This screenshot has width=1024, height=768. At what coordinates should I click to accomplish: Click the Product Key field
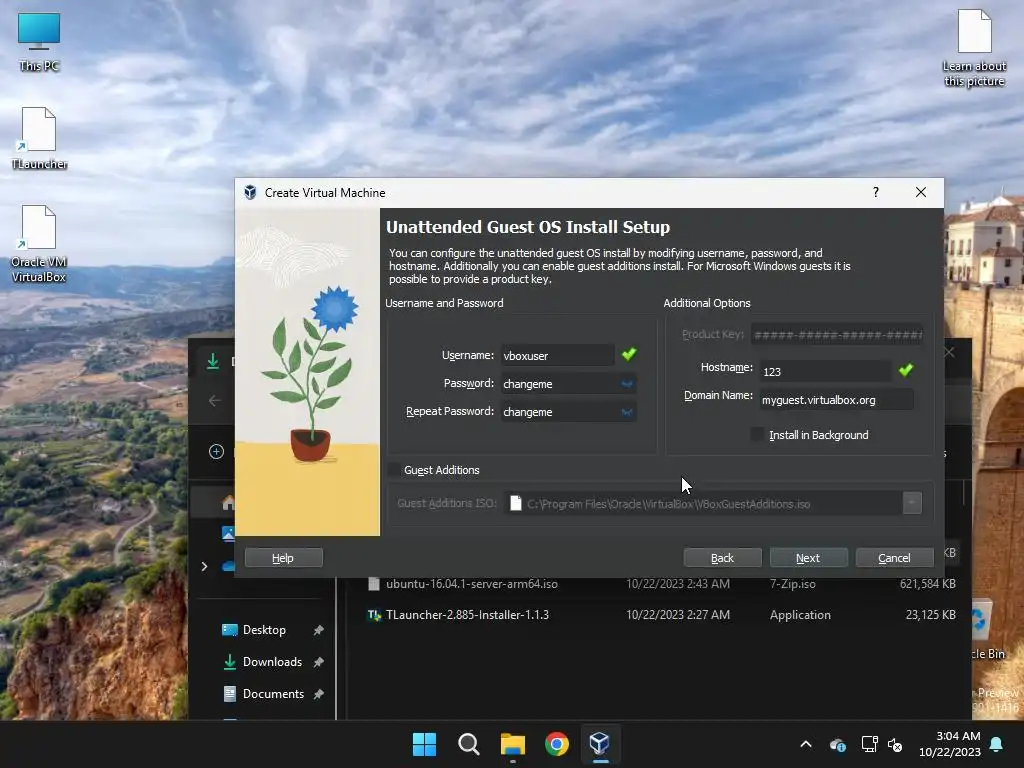(837, 335)
